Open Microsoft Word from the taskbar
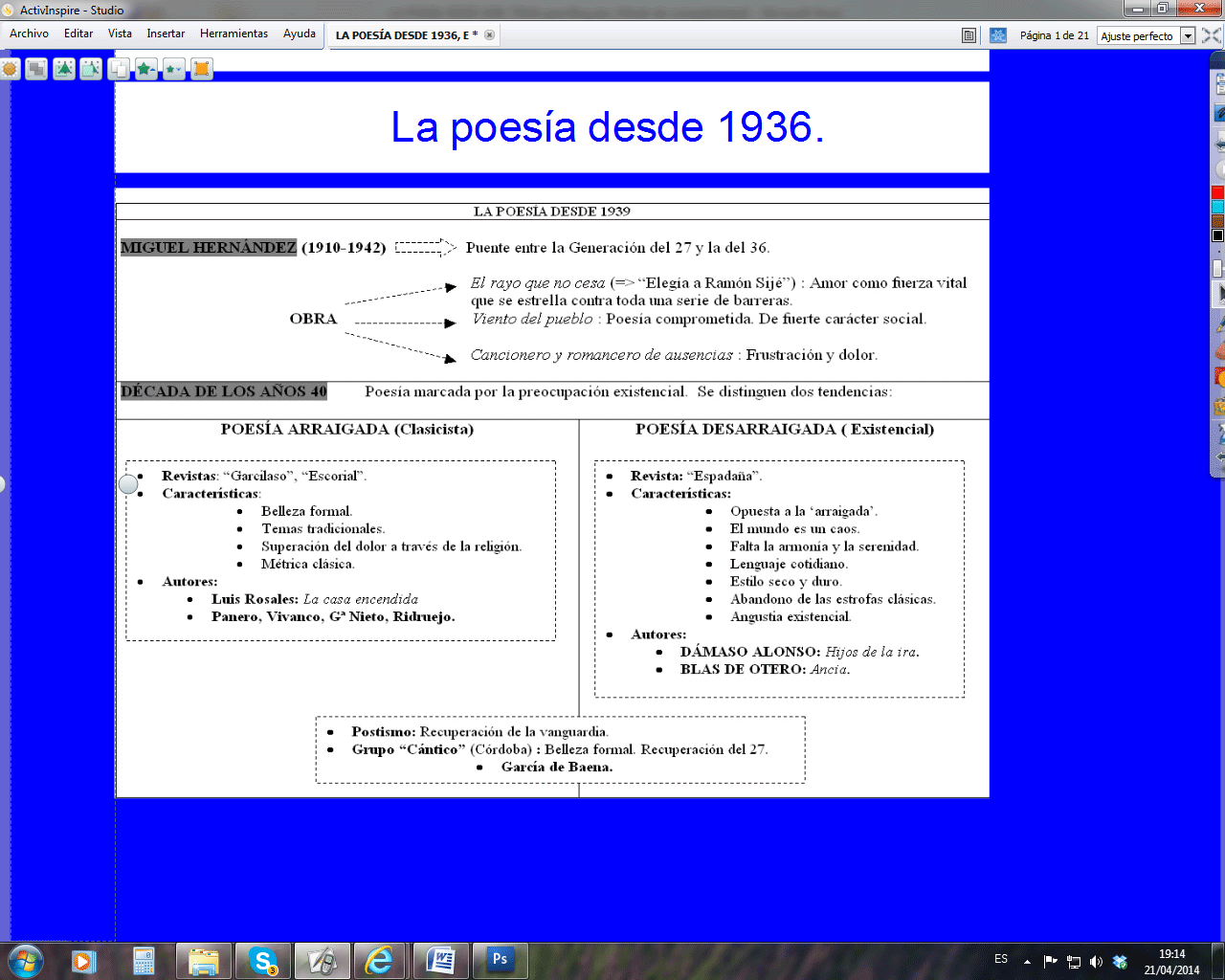1225x980 pixels. [x=440, y=961]
